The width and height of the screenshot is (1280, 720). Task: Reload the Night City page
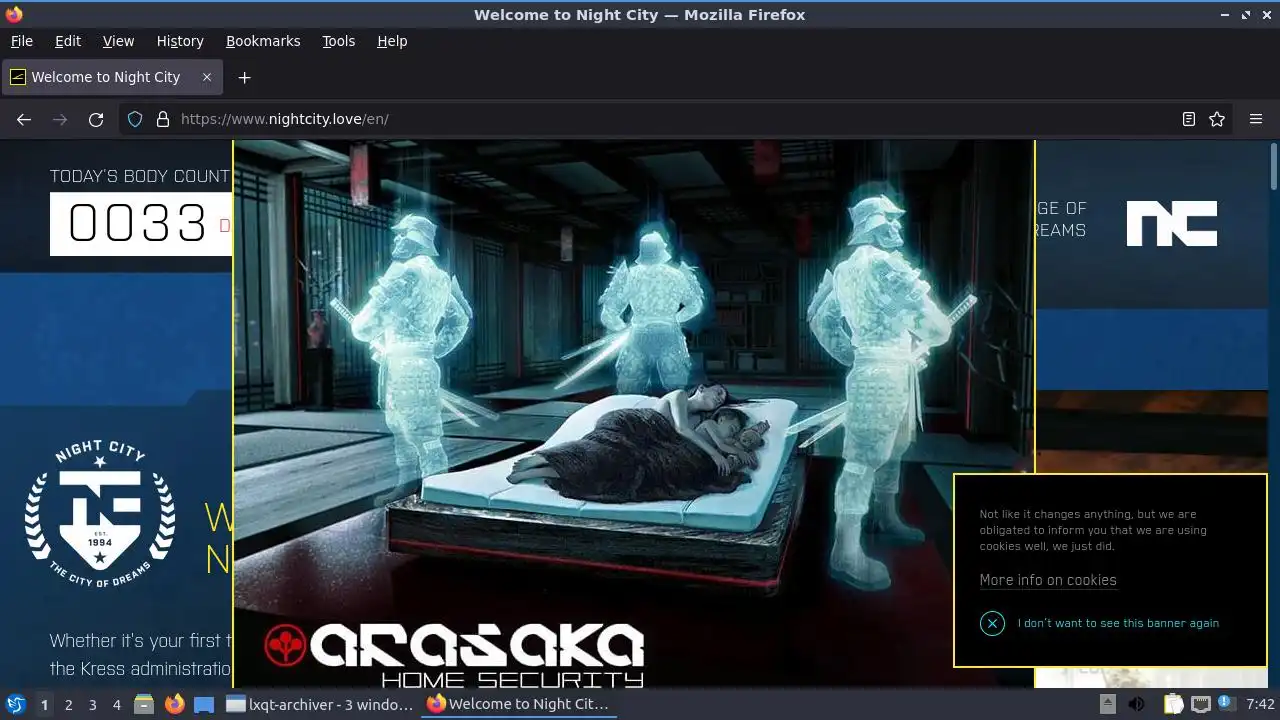(x=96, y=119)
